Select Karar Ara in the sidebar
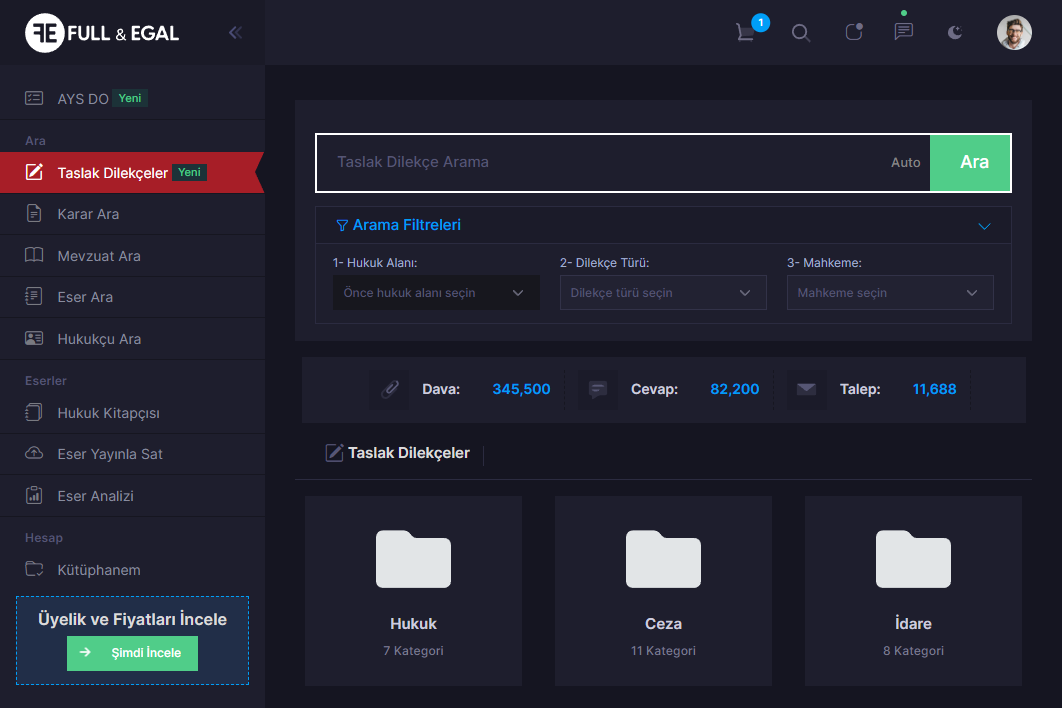Viewport: 1062px width, 708px height. coord(88,214)
